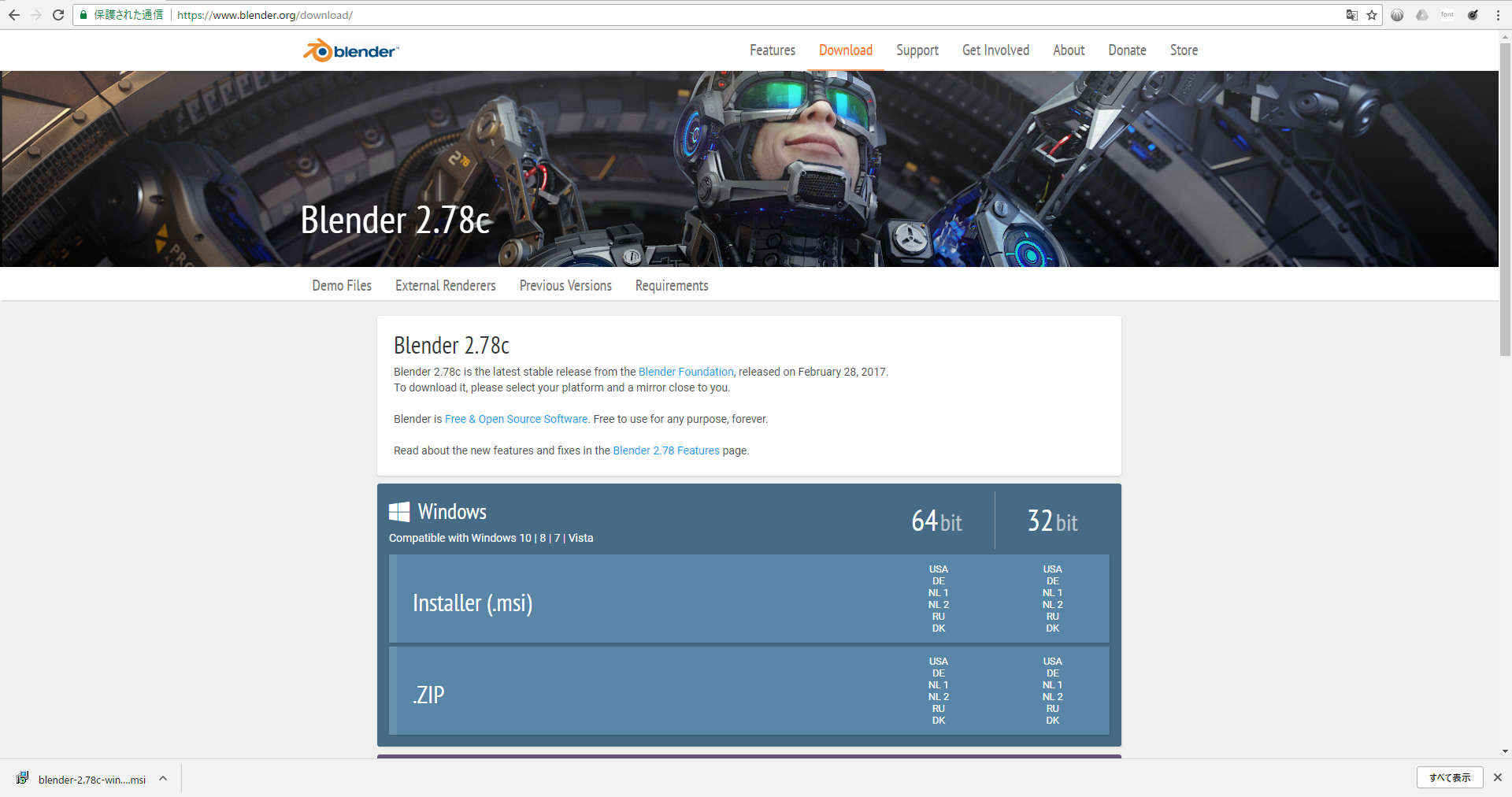Screen dimensions: 1512x797
Task: Click the font changer extension icon
Action: pos(1447,14)
